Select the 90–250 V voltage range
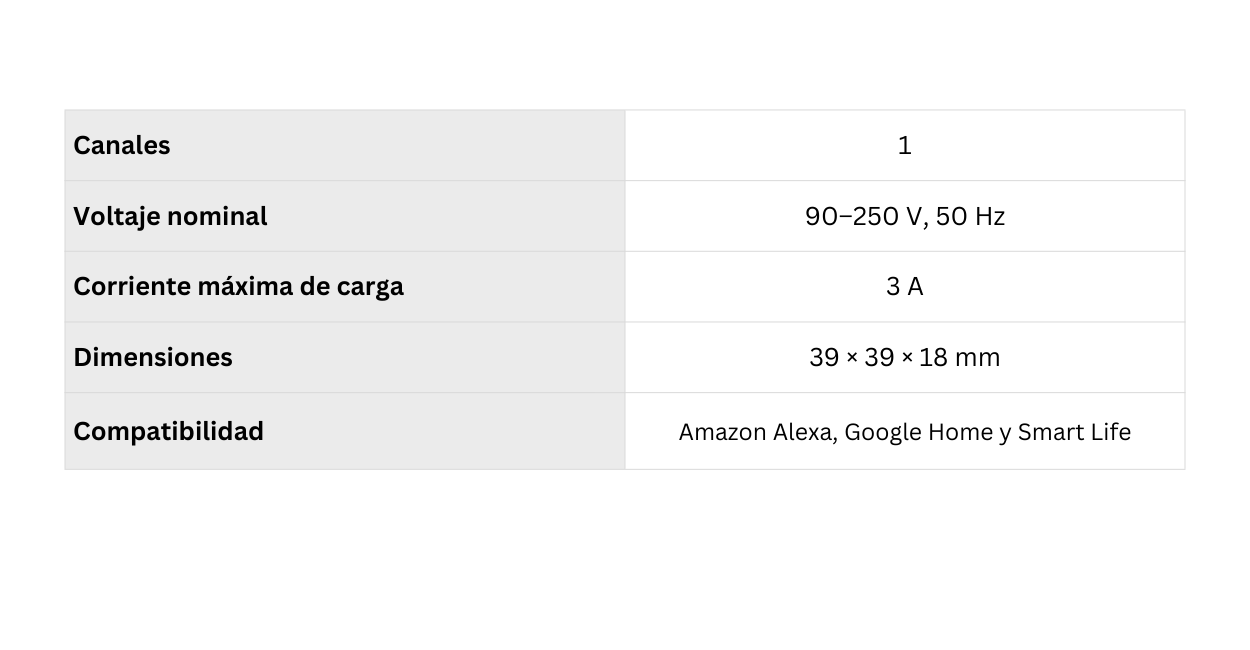1250x650 pixels. [864, 217]
